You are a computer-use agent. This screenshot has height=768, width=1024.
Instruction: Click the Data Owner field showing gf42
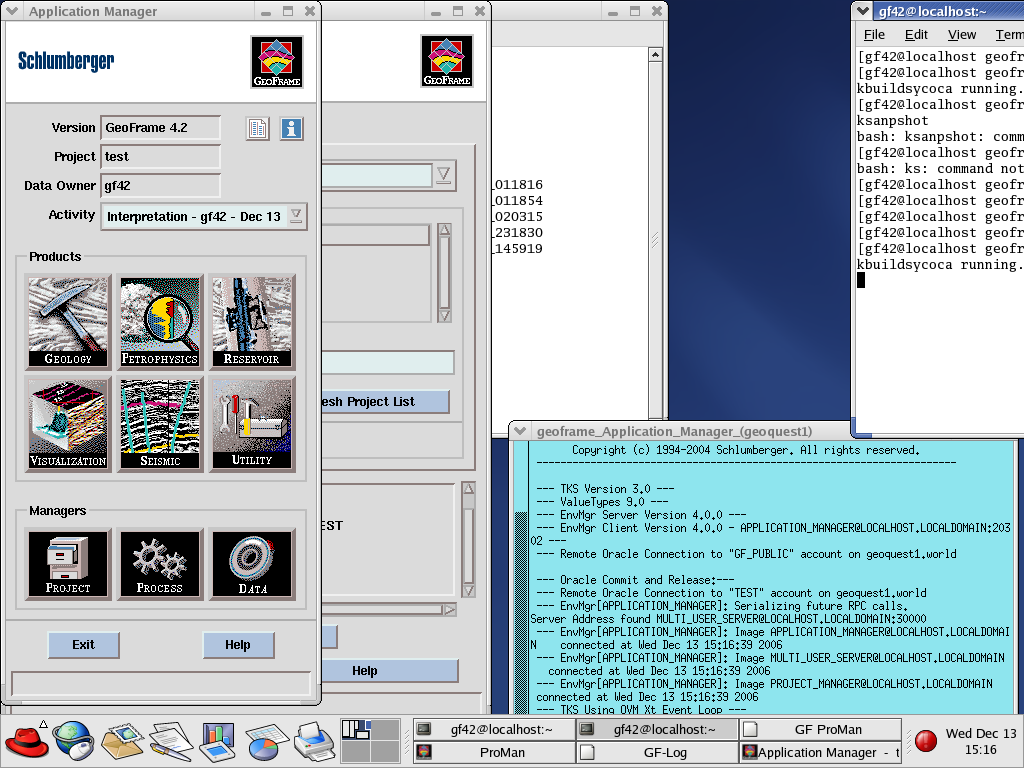(161, 185)
